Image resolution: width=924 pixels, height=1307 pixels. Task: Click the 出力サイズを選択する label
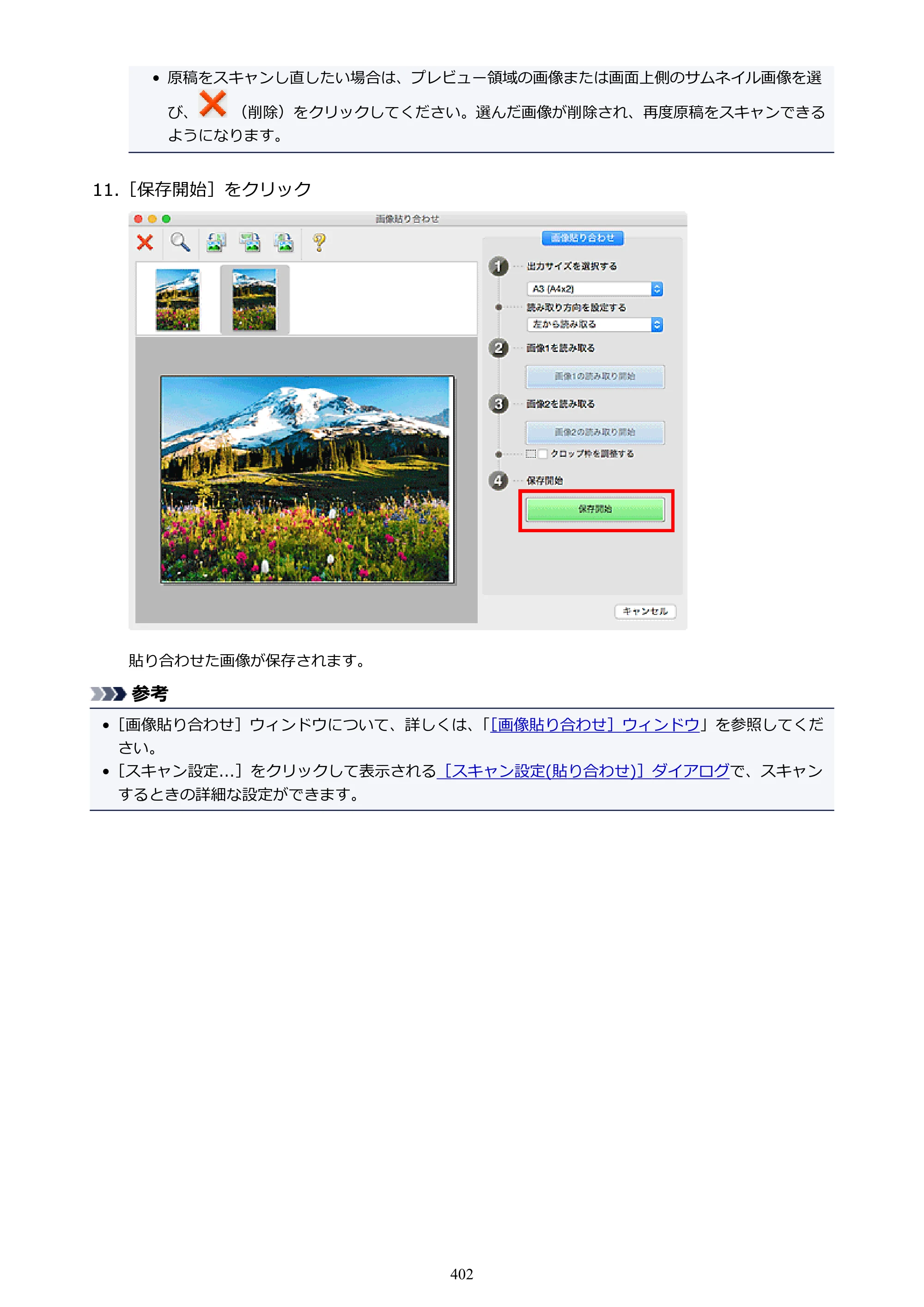pyautogui.click(x=571, y=267)
